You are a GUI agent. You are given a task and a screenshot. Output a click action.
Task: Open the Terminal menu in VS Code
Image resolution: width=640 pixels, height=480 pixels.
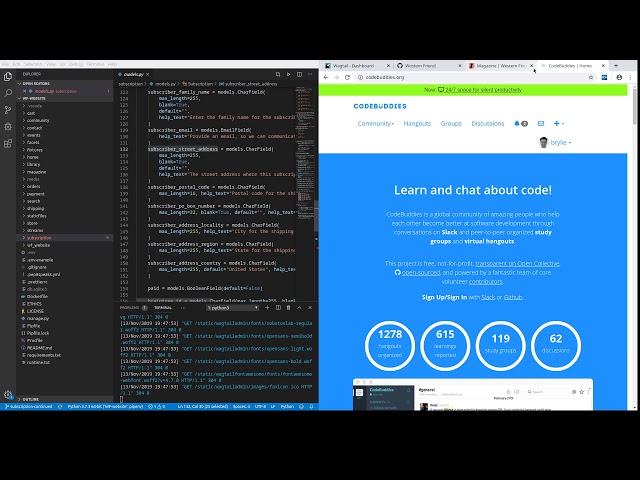(95, 64)
